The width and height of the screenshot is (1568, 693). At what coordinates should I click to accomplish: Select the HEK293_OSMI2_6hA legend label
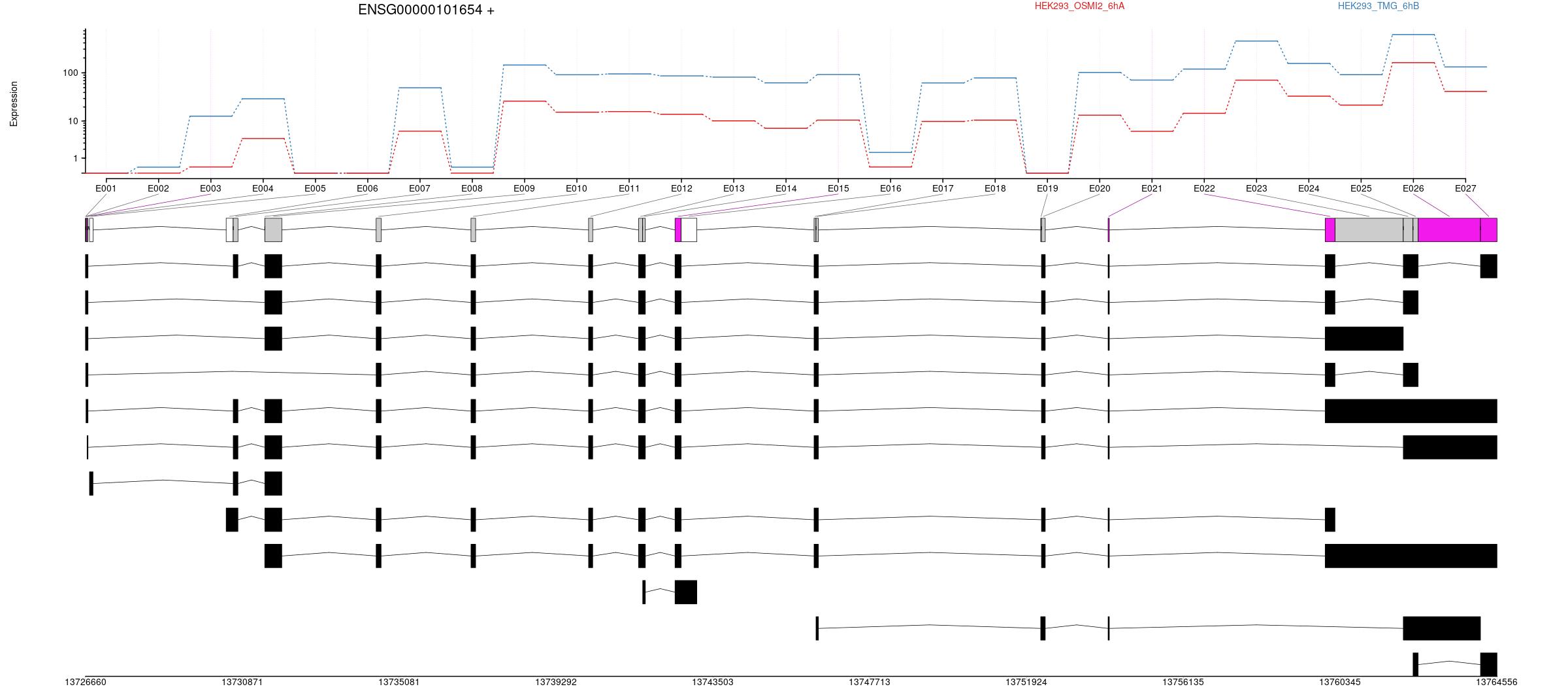pos(1079,6)
